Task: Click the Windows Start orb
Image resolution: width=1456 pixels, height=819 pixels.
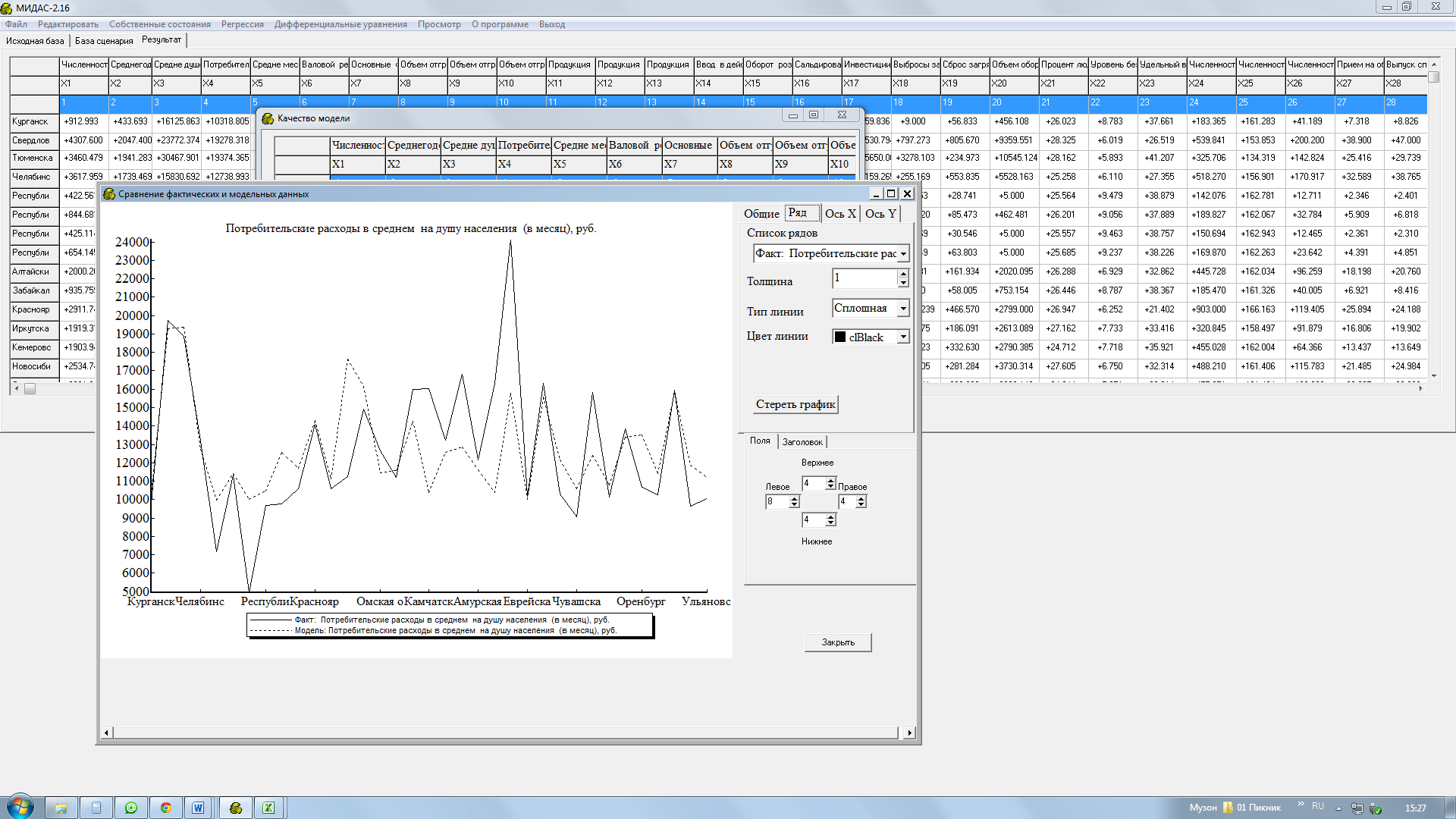Action: click(20, 806)
